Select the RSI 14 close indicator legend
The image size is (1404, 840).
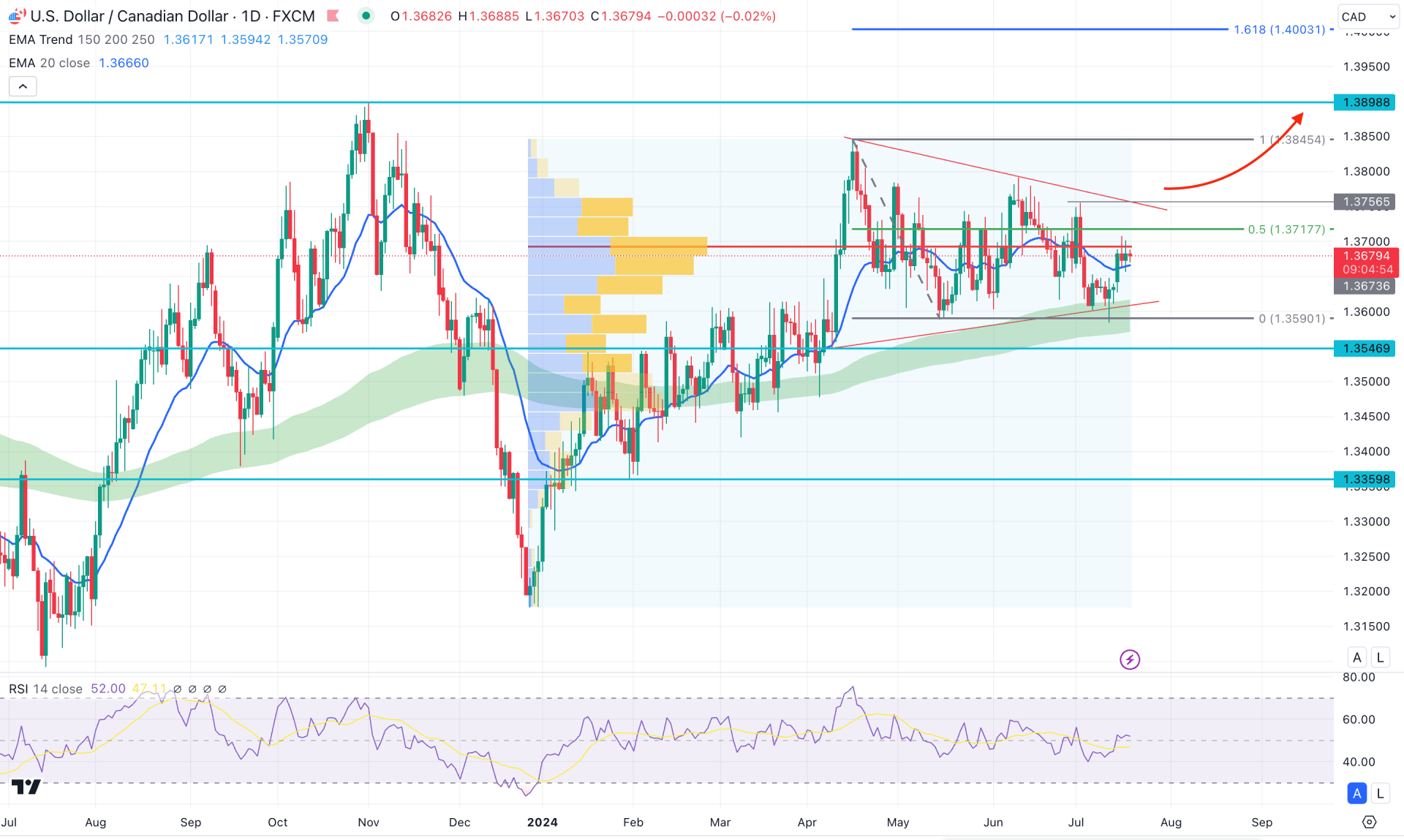coord(45,689)
